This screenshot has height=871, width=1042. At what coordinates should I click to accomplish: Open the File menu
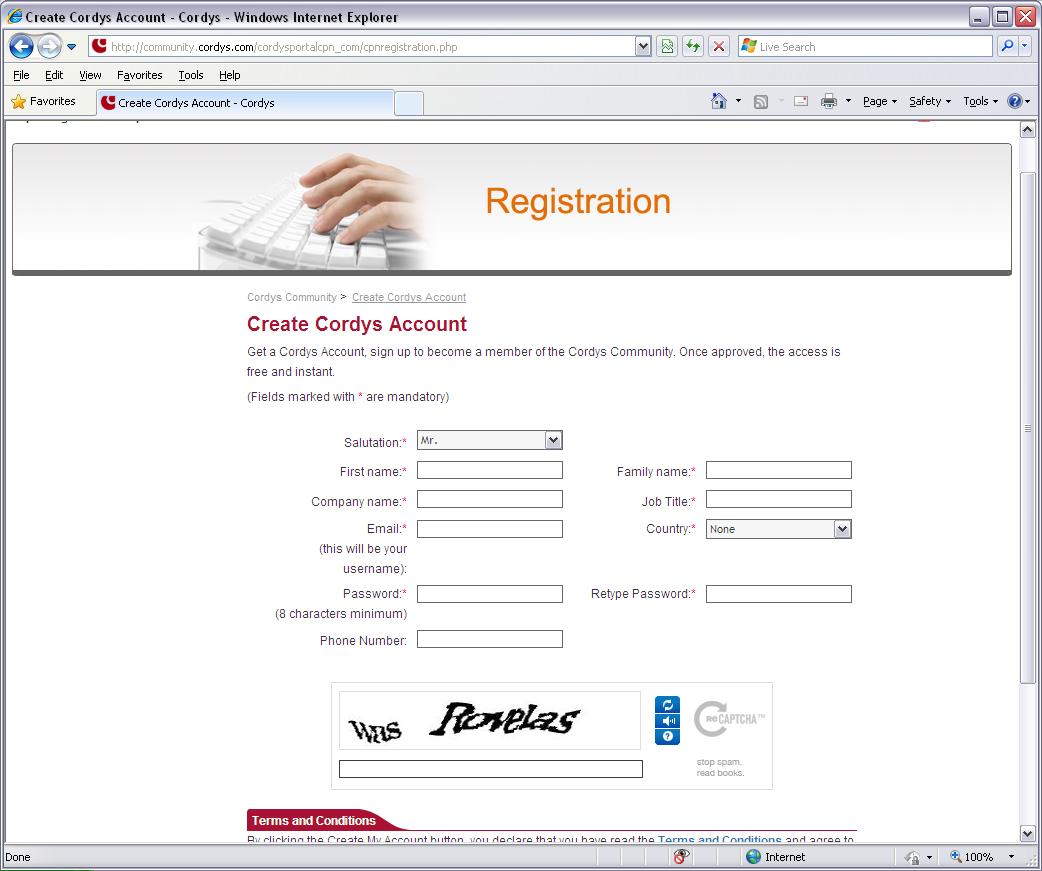coord(21,75)
